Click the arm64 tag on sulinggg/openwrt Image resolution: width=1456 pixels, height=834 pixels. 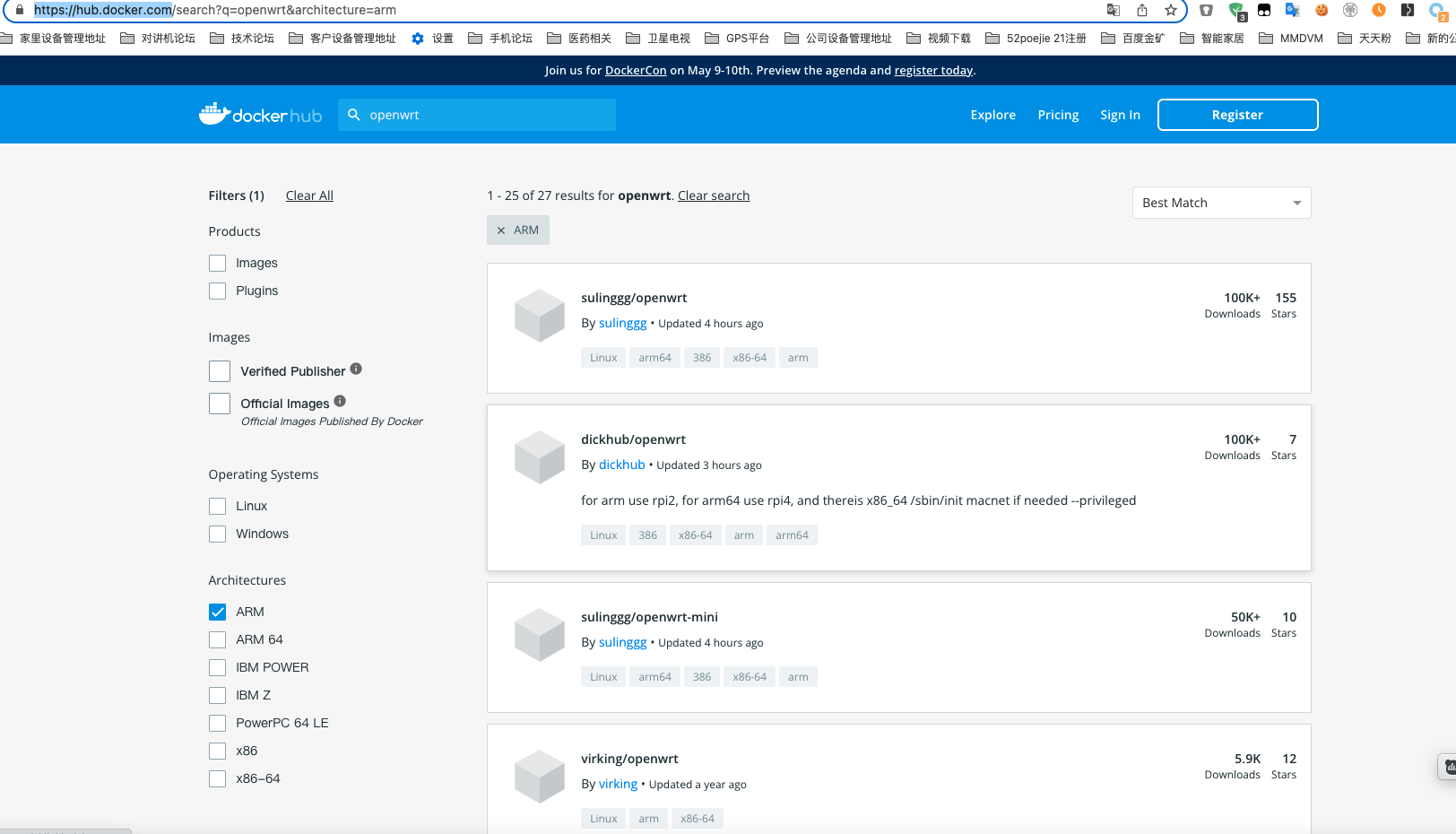tap(654, 358)
